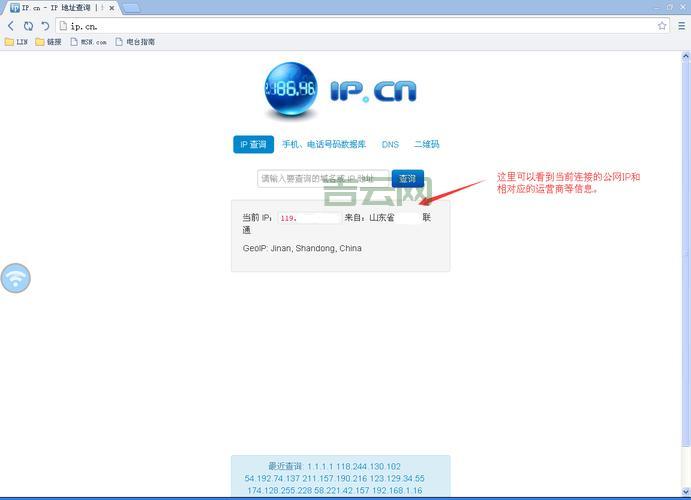Click the browser back arrow

11,26
